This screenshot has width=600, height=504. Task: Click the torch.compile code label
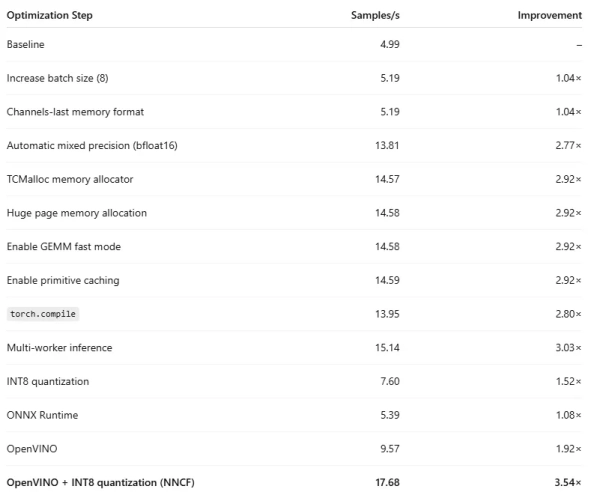42,314
